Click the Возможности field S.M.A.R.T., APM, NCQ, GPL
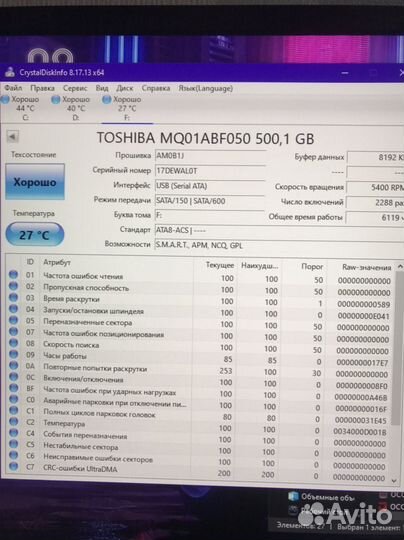This screenshot has height=540, width=404. 279,245
